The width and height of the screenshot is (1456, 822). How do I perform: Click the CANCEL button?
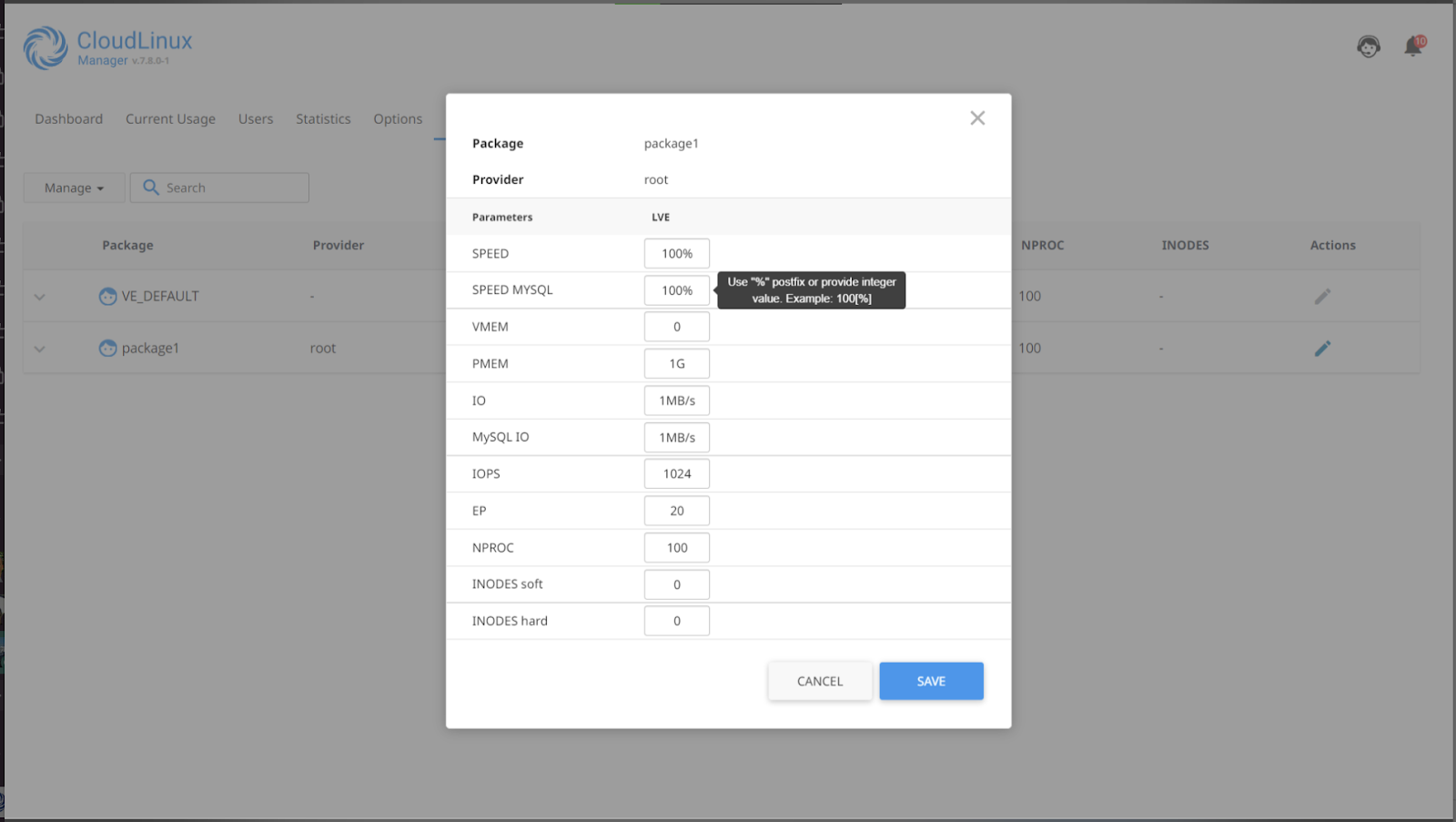pyautogui.click(x=819, y=680)
